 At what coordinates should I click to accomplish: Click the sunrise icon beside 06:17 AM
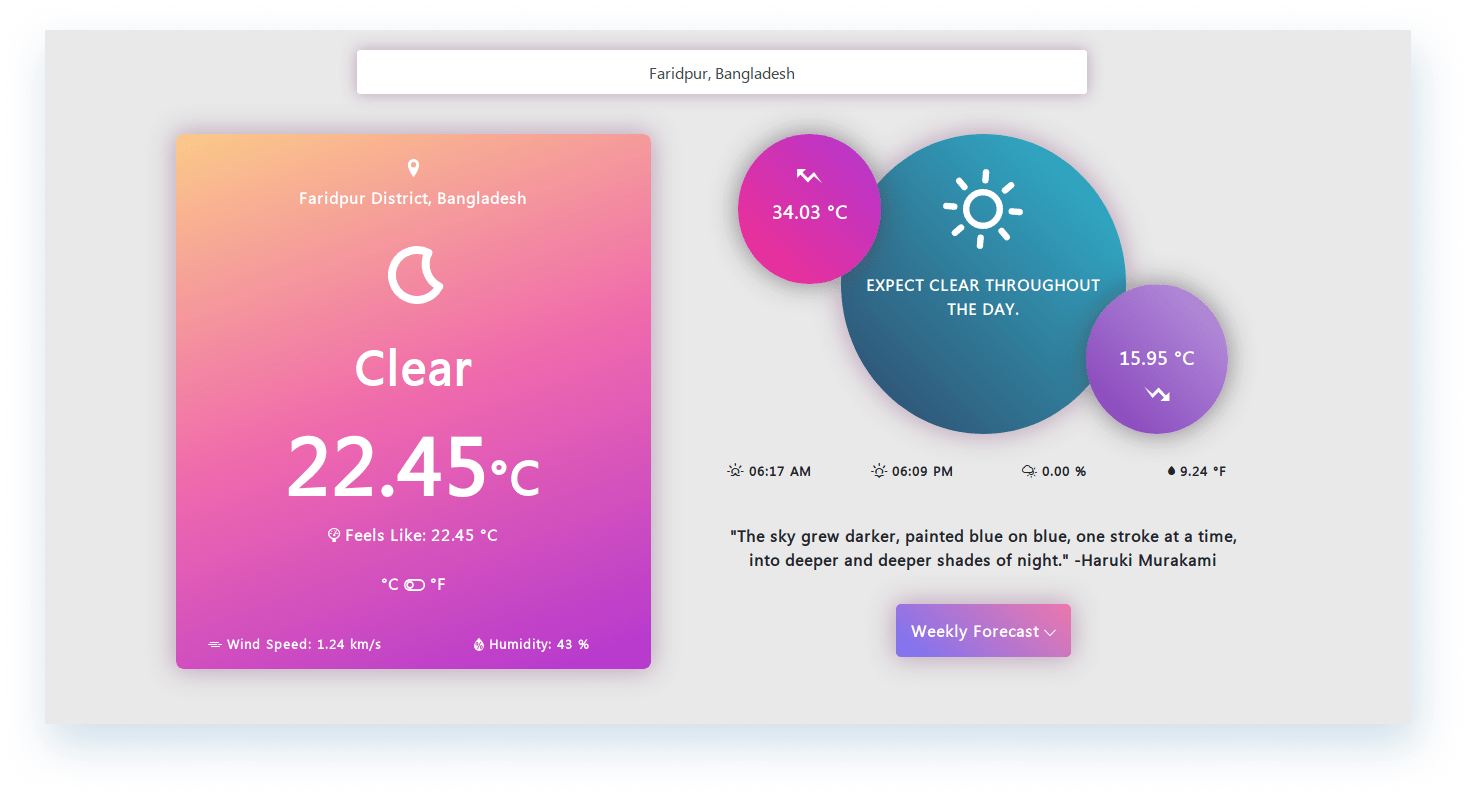[x=735, y=471]
